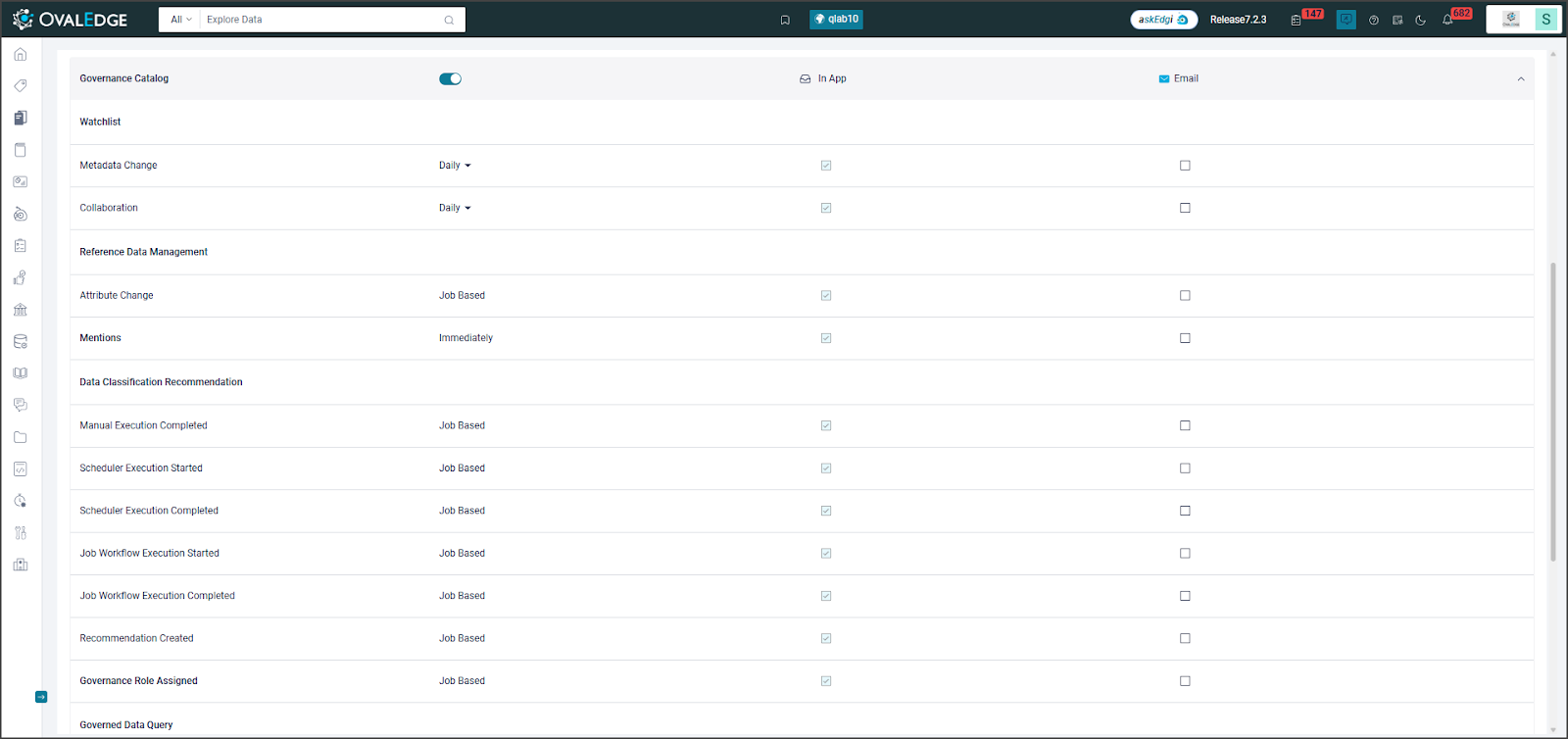The image size is (1568, 739).
Task: Click In App checkbox for Job Workflow Execution Started
Action: (826, 554)
